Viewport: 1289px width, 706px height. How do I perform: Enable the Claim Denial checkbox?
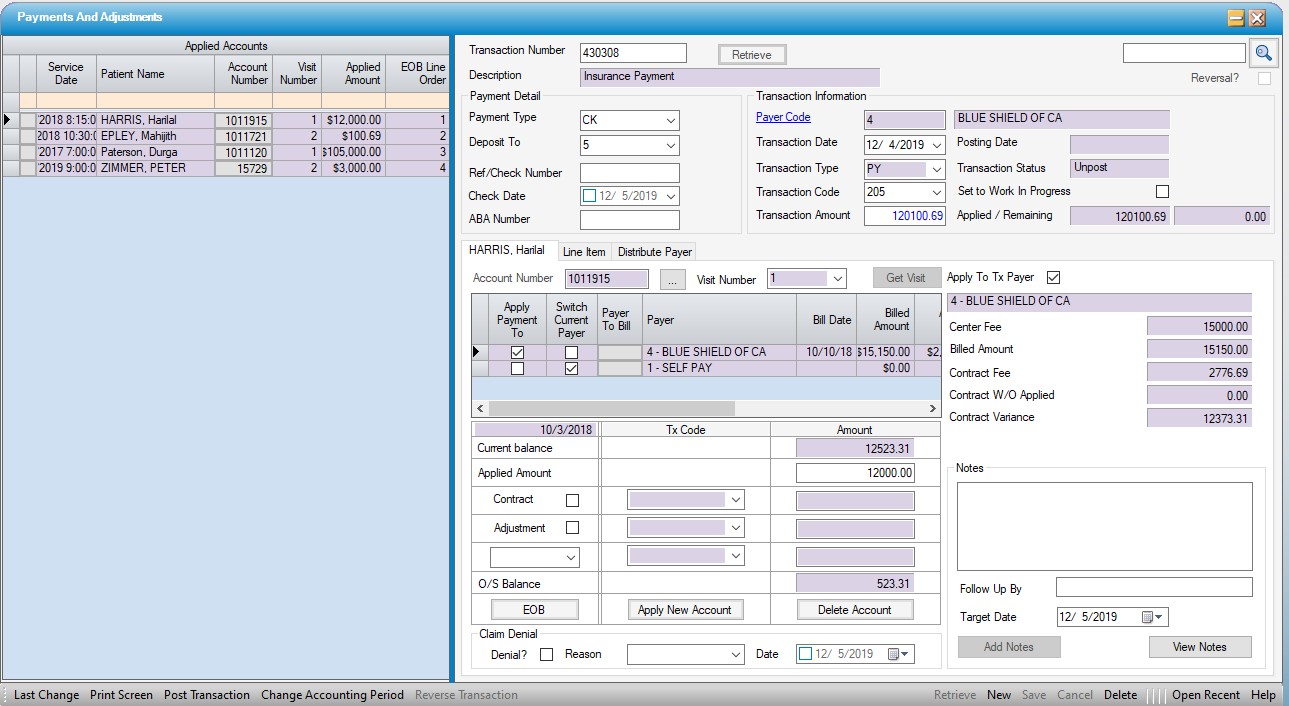pyautogui.click(x=546, y=655)
